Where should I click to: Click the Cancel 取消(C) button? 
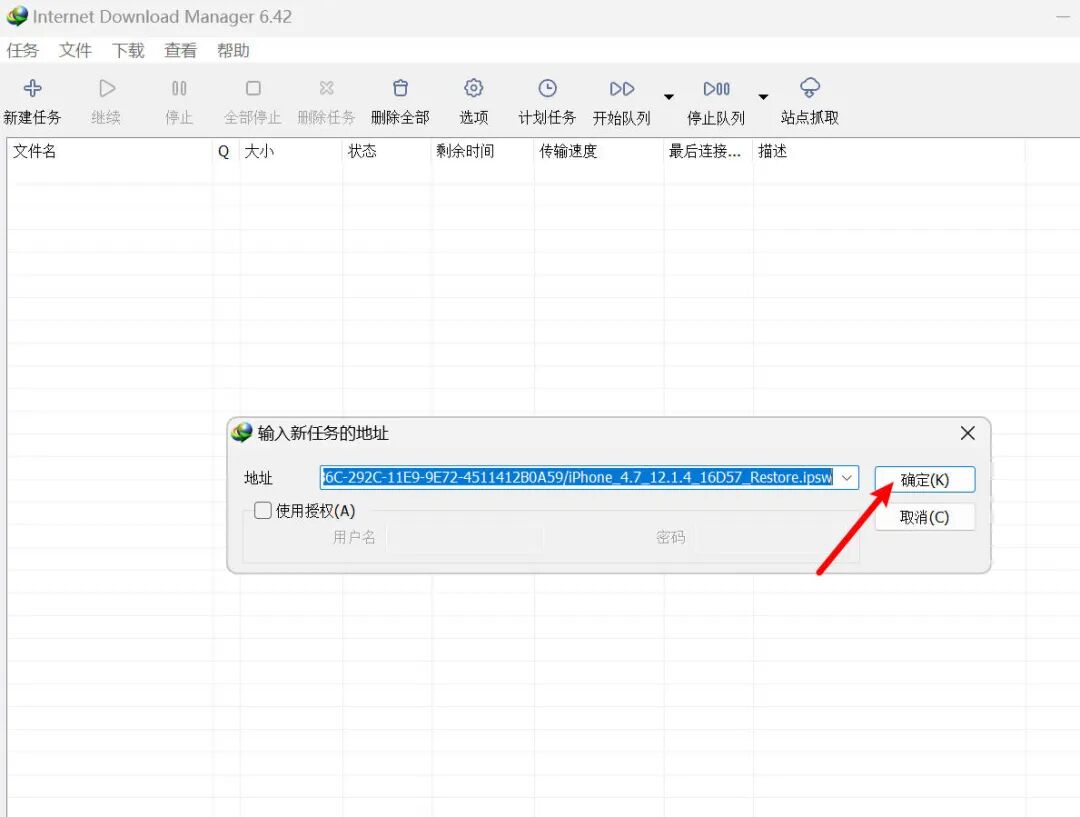coord(924,517)
